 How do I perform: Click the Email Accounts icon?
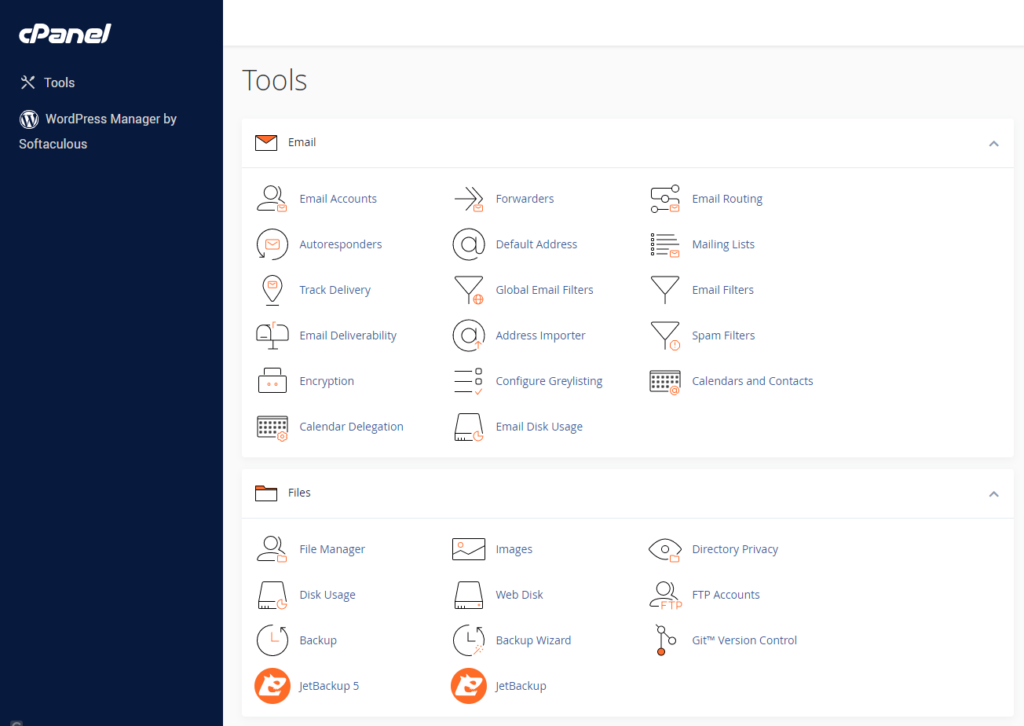pos(272,198)
